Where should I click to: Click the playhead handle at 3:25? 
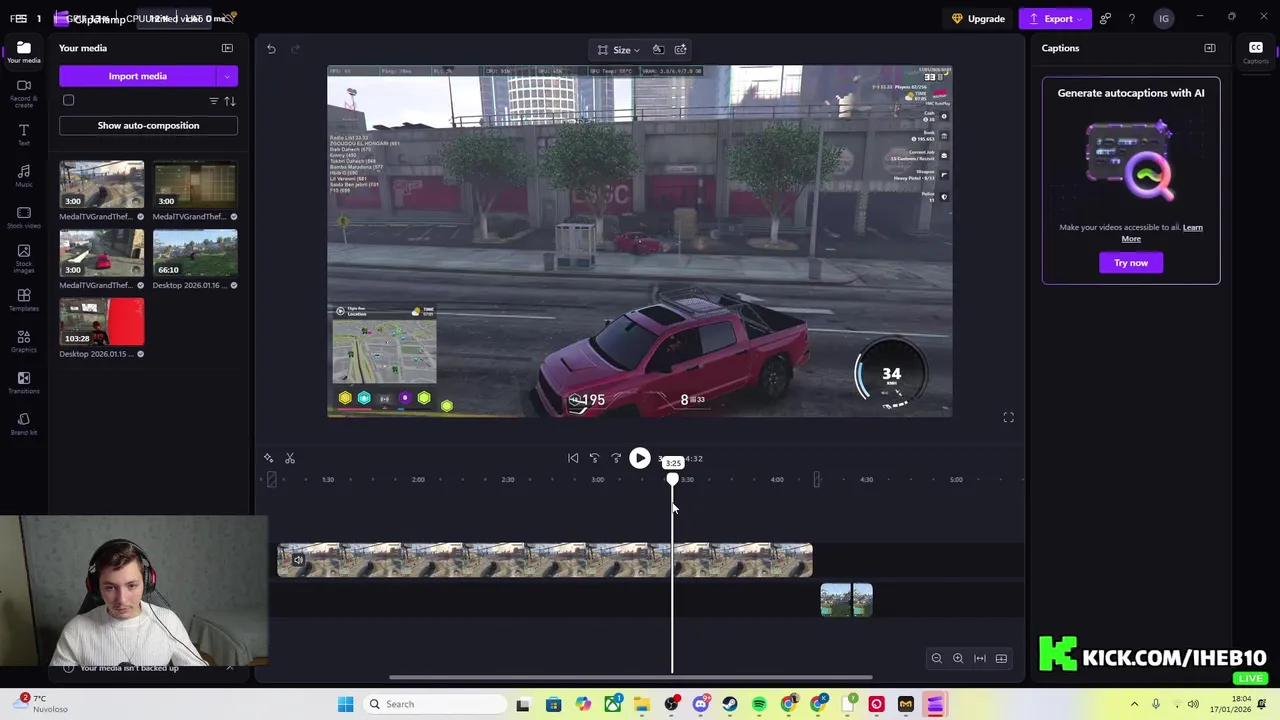[673, 479]
